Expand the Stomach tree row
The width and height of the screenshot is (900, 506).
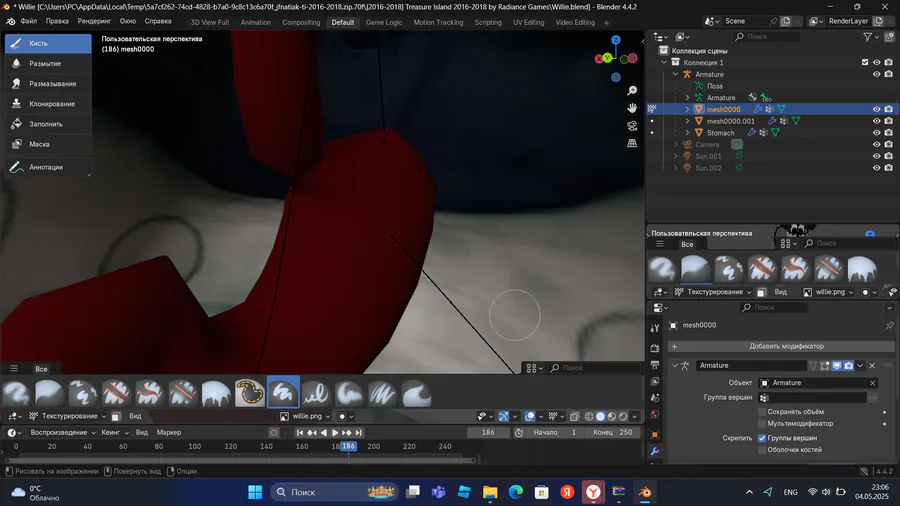[x=687, y=133]
